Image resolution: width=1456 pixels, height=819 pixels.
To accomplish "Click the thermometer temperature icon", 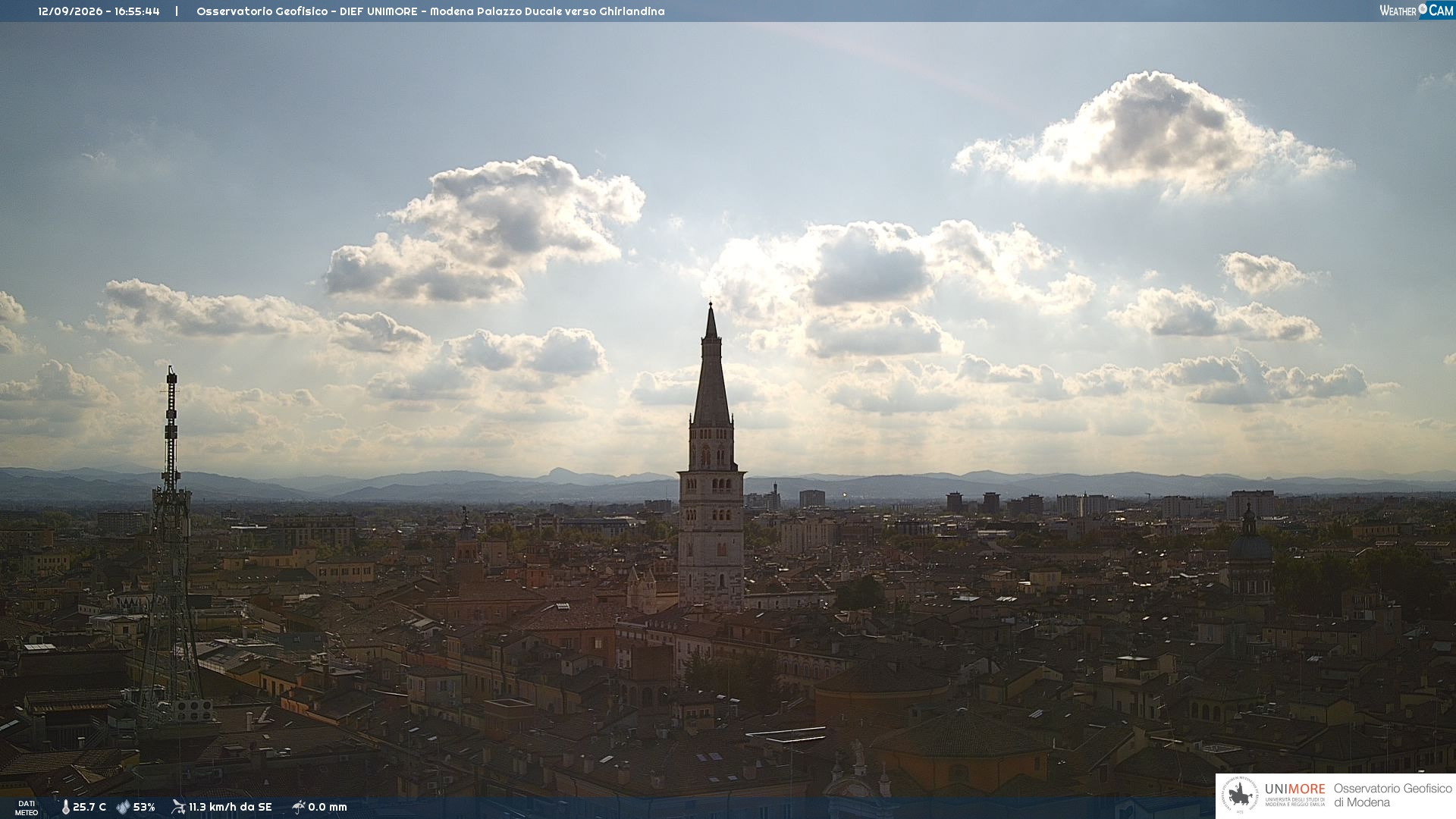I will 65,808.
